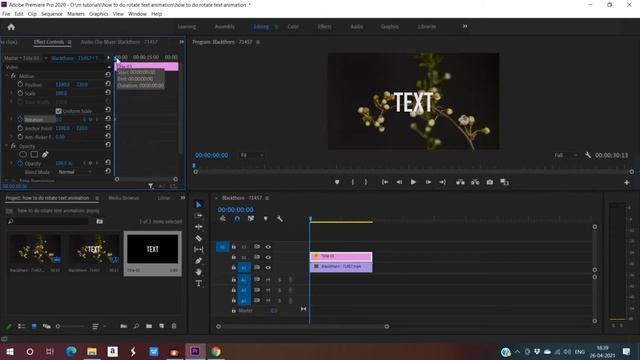Viewport: 640px width, 360px height.
Task: Adjust the Project panel thumbnail size slider
Action: point(70,326)
